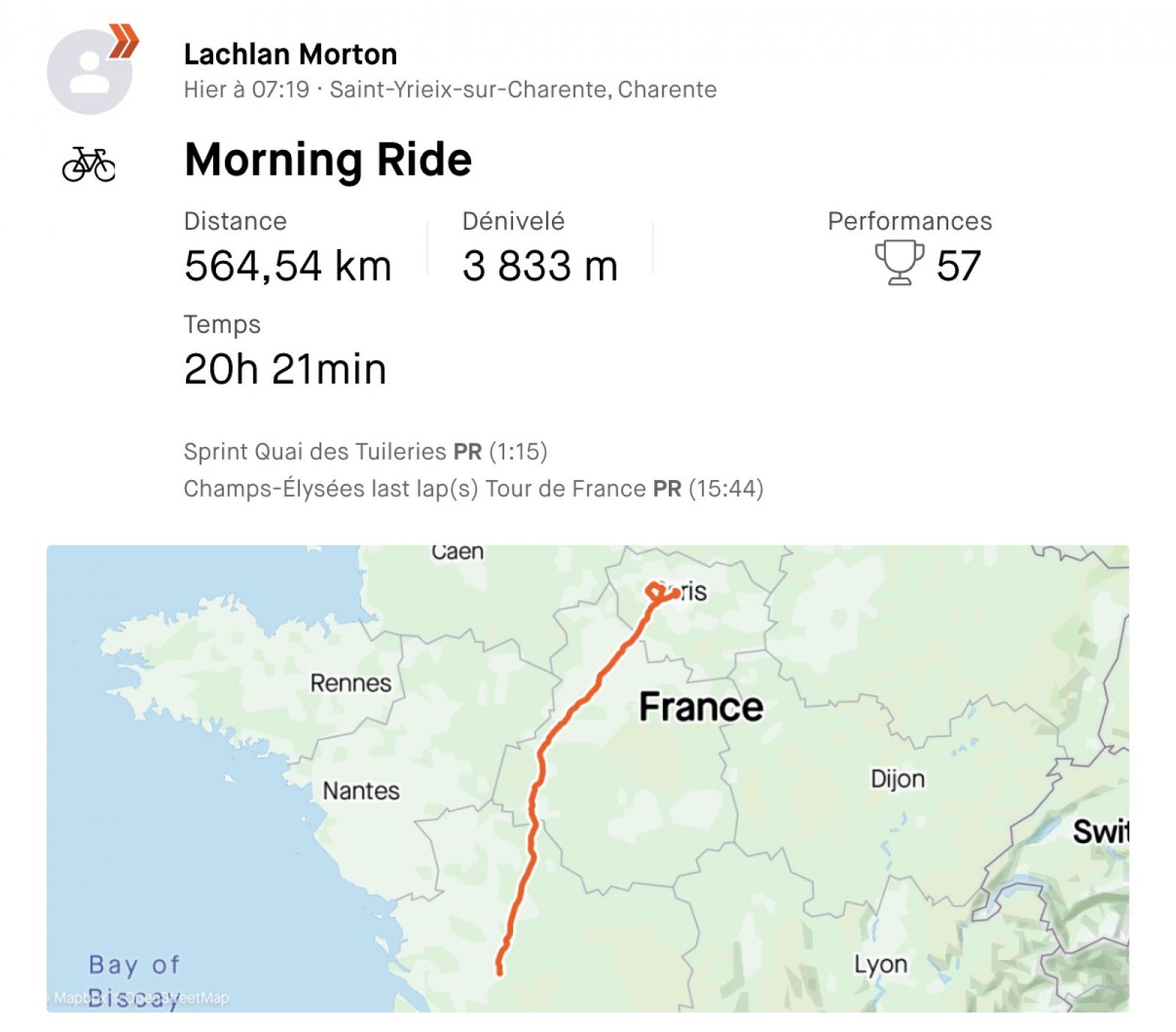Click the Dijon label on the map
Viewport: 1176px width, 1032px height.
click(897, 779)
